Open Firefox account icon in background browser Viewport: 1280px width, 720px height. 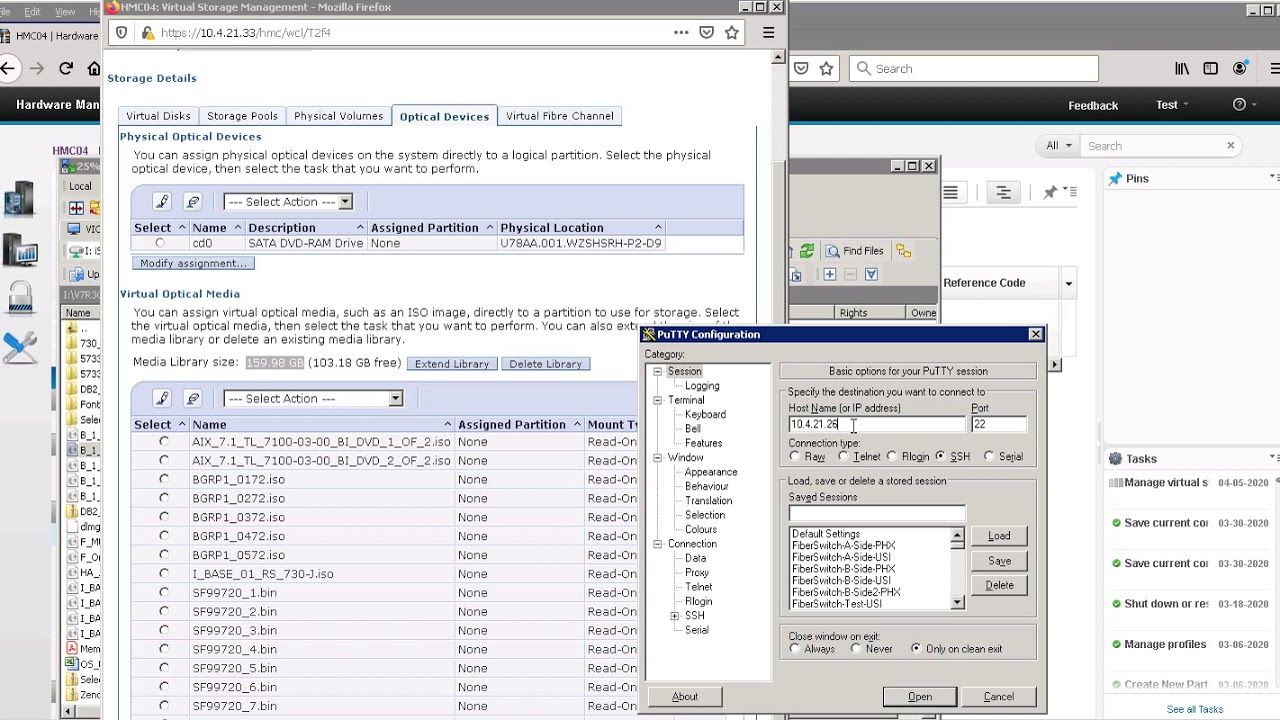(x=1240, y=69)
